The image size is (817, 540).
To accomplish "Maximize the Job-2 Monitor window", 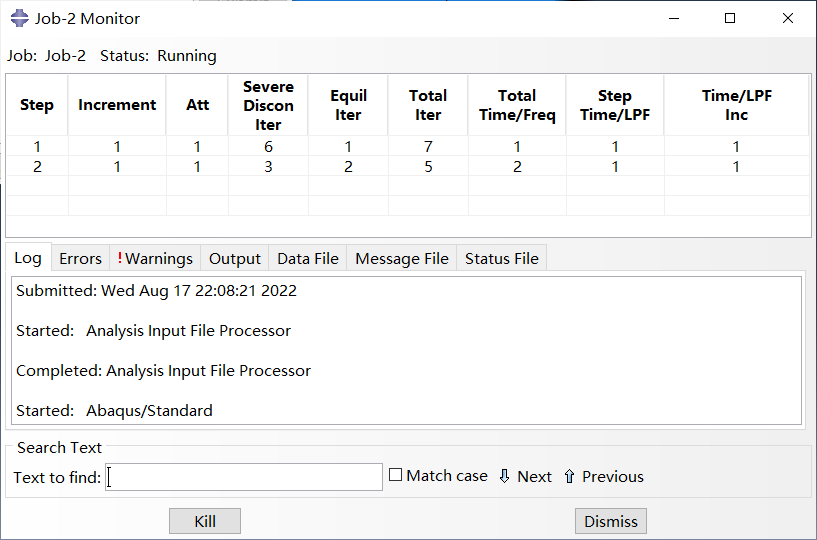I will click(x=730, y=19).
